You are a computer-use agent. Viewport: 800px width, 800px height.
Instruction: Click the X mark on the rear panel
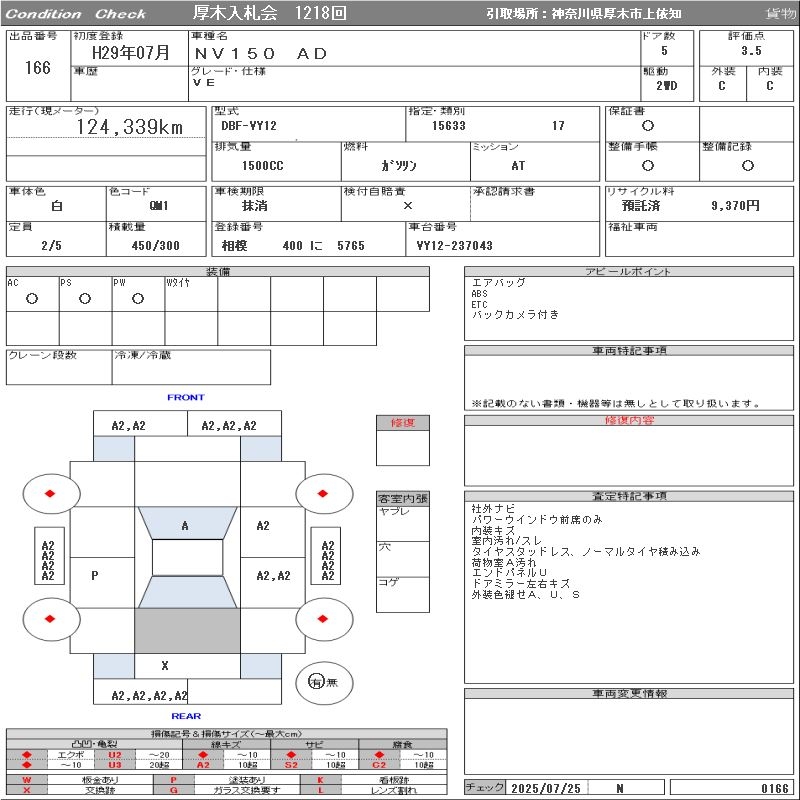[165, 666]
